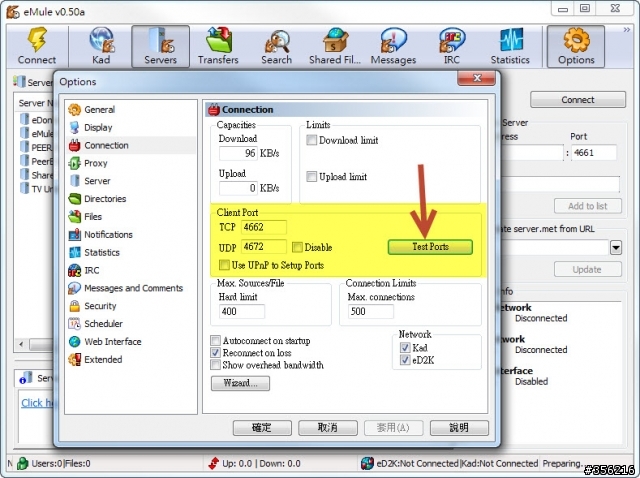Viewport: 640px width, 478px height.
Task: Click the Upload capacity field
Action: (238, 188)
